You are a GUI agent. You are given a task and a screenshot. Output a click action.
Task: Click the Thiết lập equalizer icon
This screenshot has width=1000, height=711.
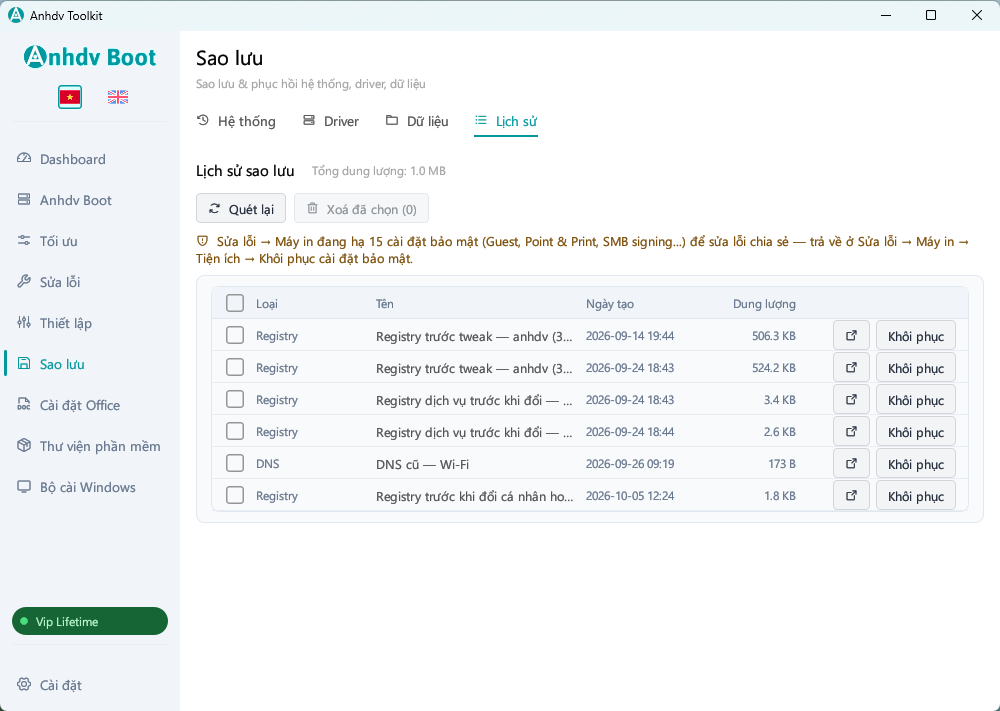[24, 323]
